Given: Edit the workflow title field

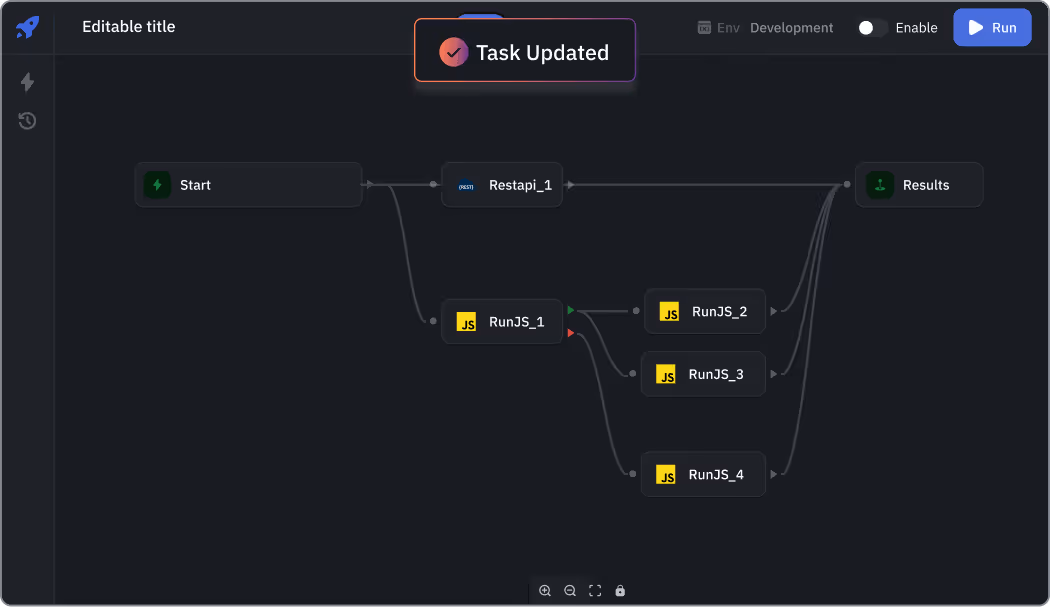Looking at the screenshot, I should pyautogui.click(x=129, y=27).
